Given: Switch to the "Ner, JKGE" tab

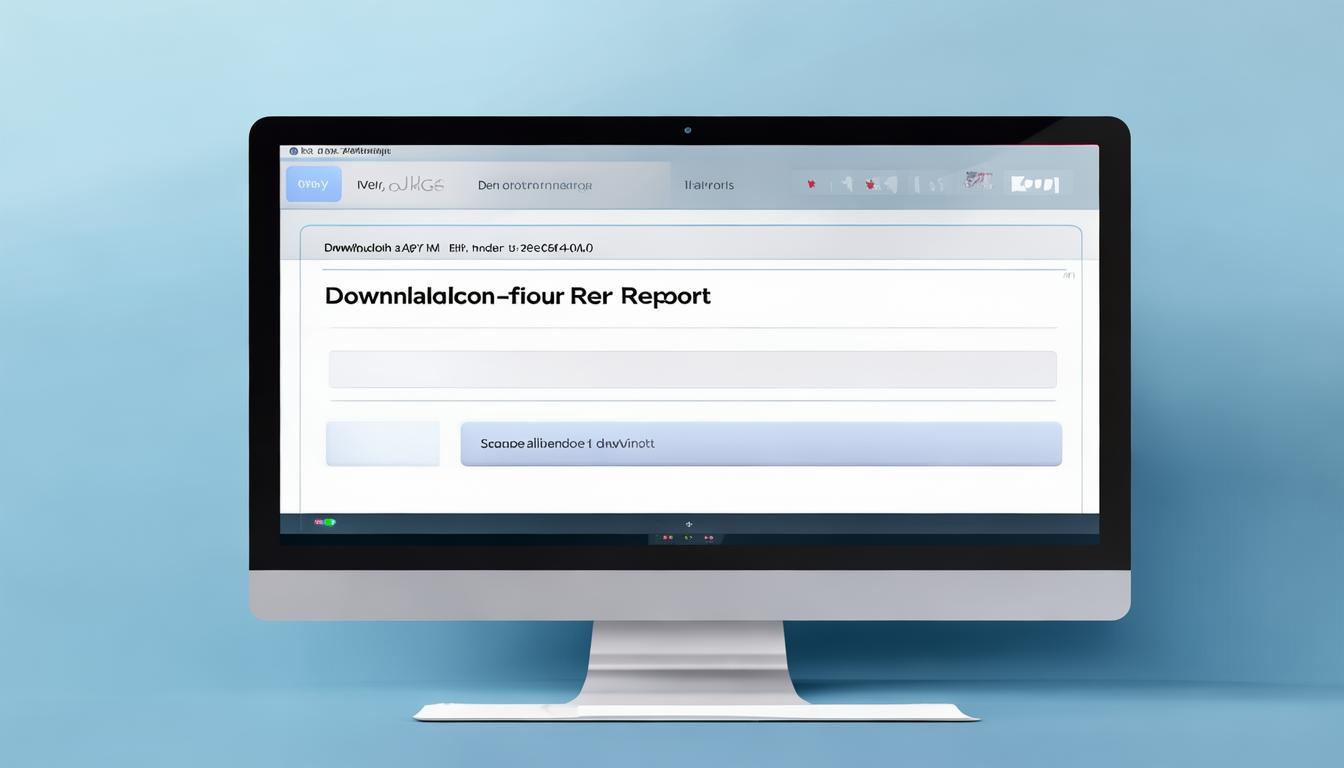Looking at the screenshot, I should pyautogui.click(x=400, y=185).
